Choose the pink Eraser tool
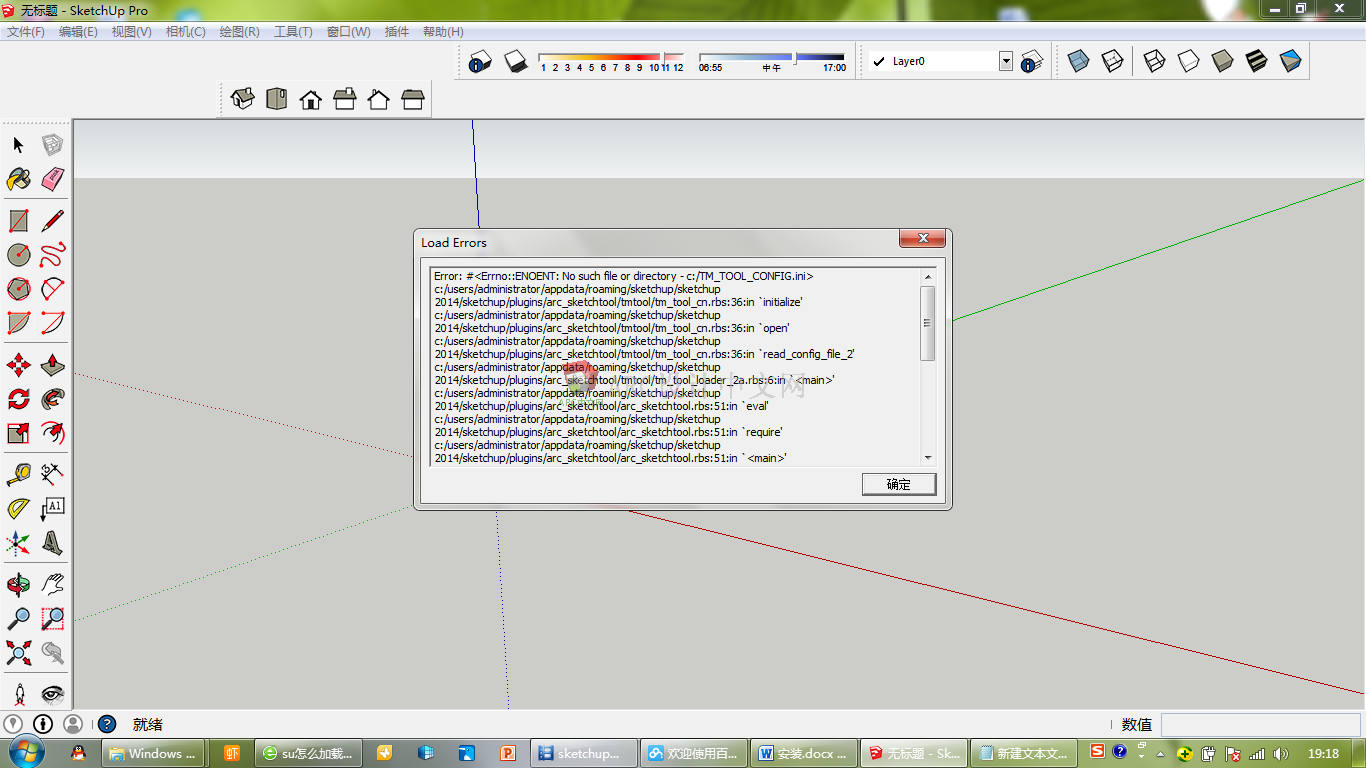1366x768 pixels. point(53,179)
